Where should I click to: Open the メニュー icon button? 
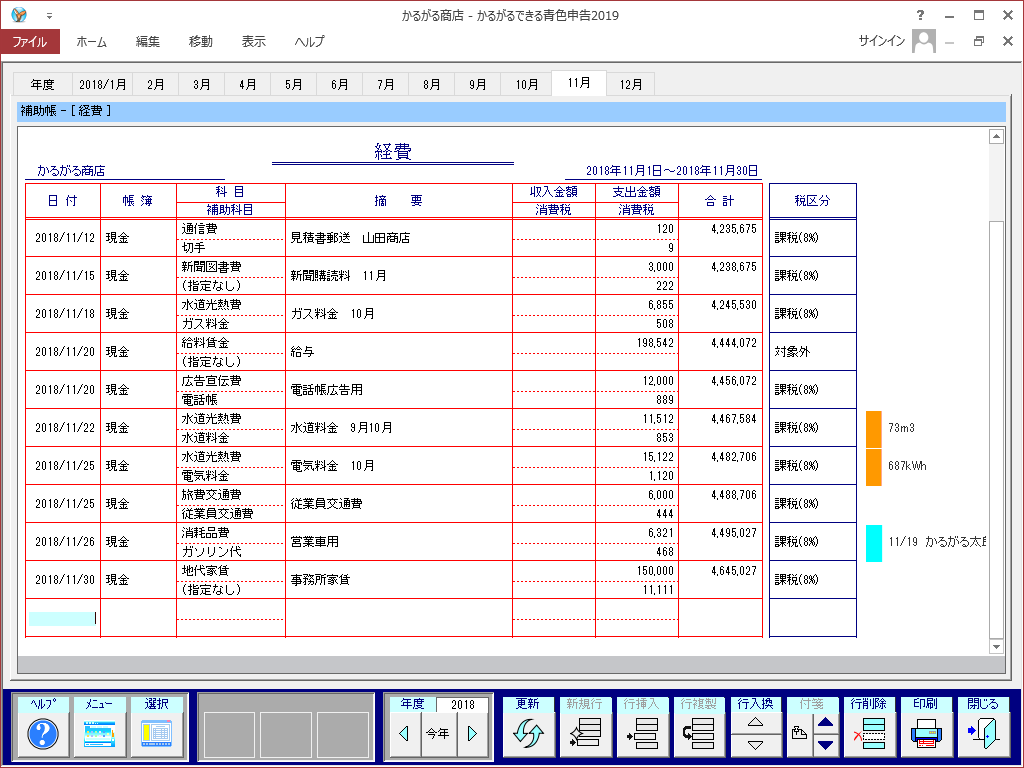[99, 733]
